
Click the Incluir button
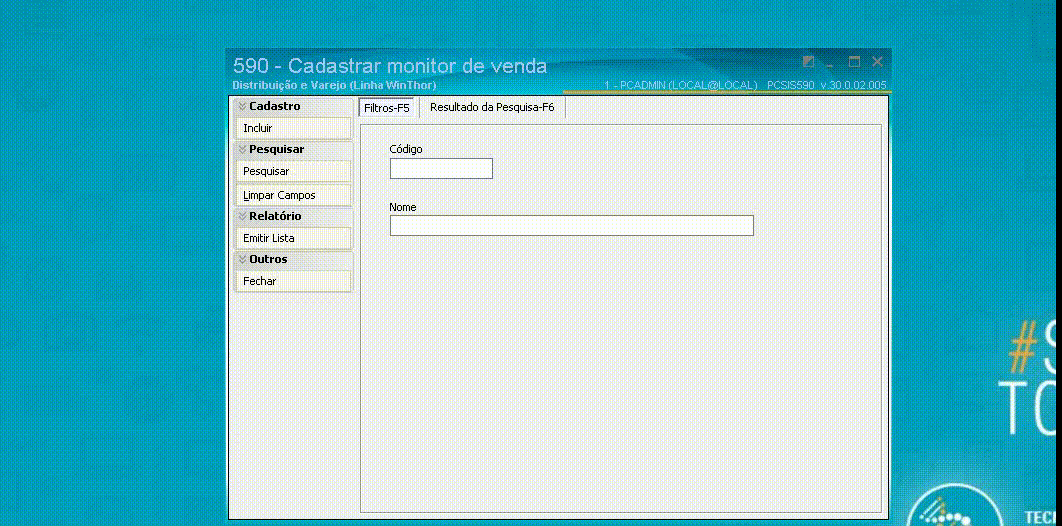coord(293,128)
